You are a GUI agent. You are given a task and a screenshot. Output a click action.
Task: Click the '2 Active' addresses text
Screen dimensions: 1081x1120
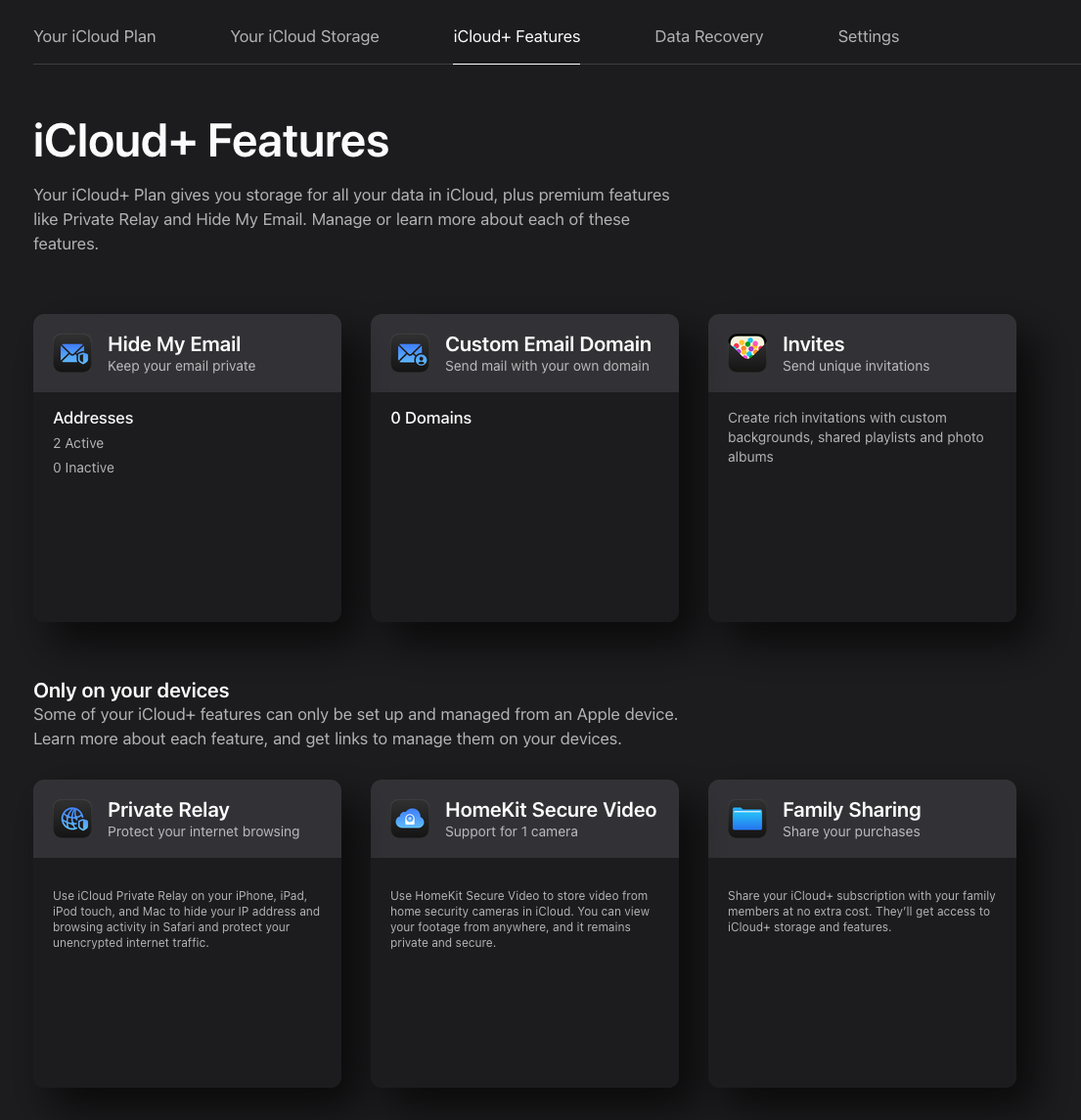pos(78,443)
